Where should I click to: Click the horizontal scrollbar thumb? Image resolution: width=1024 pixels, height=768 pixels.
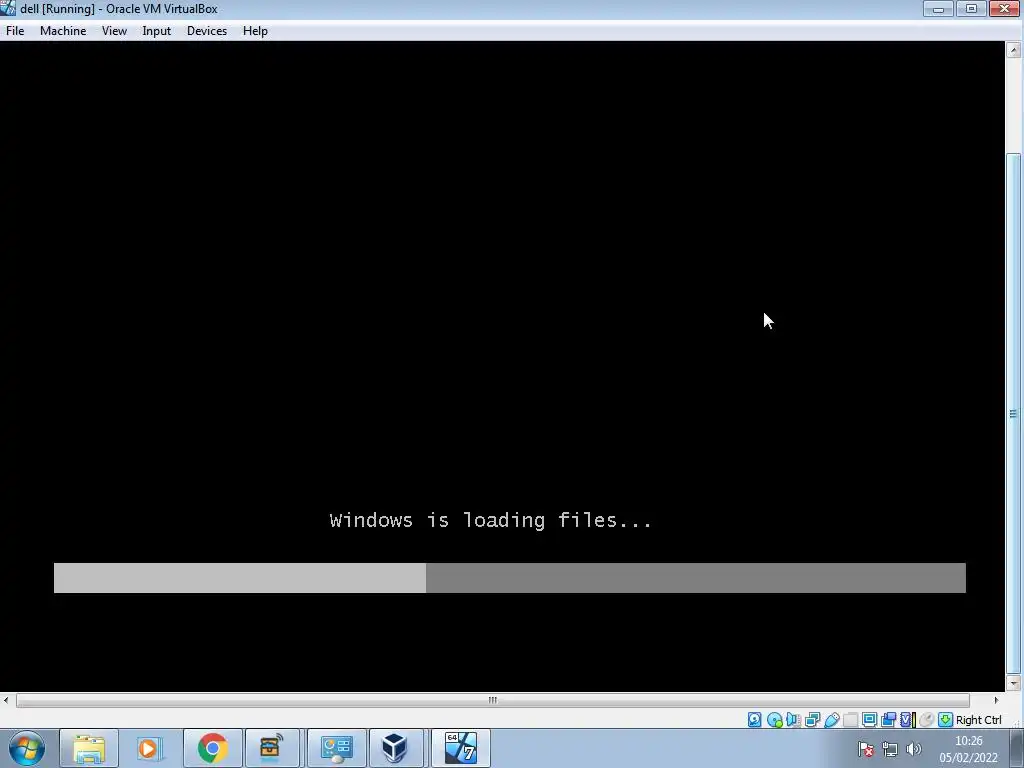[x=492, y=700]
